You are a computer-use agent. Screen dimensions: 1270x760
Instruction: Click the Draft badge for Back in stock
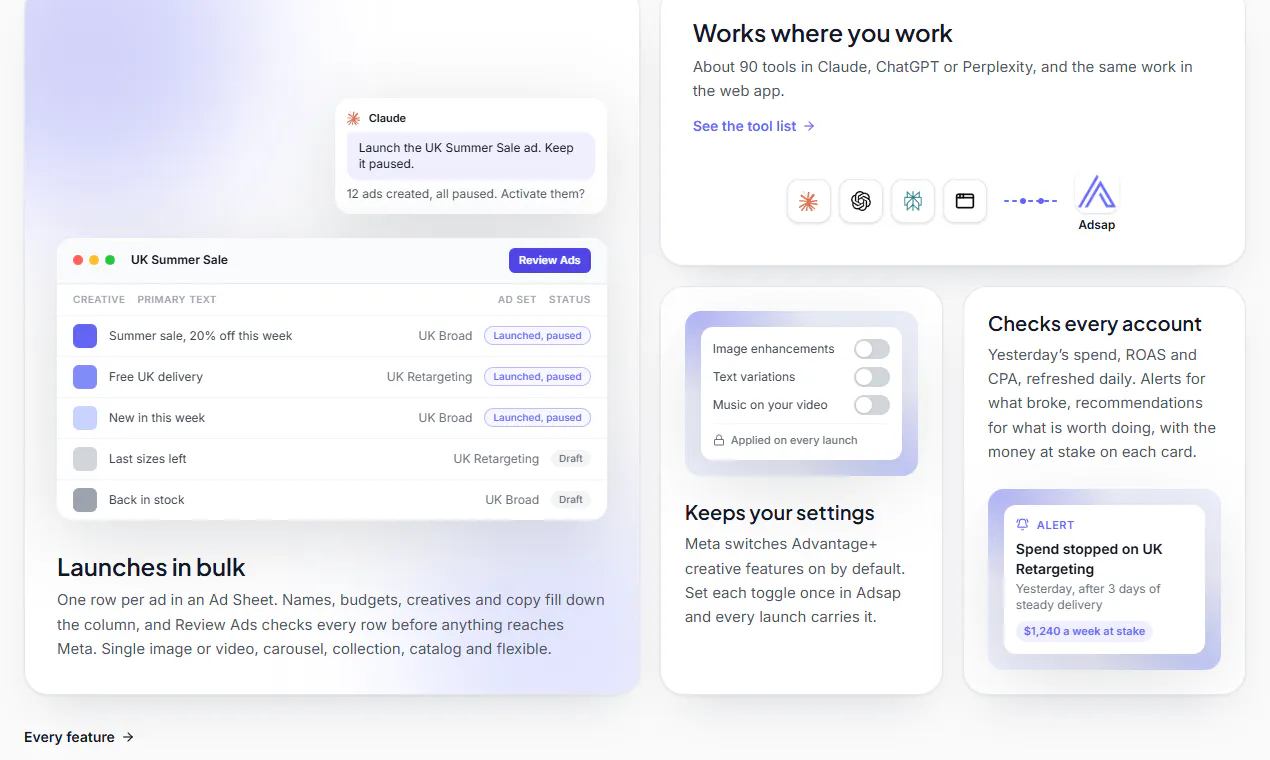pos(571,500)
